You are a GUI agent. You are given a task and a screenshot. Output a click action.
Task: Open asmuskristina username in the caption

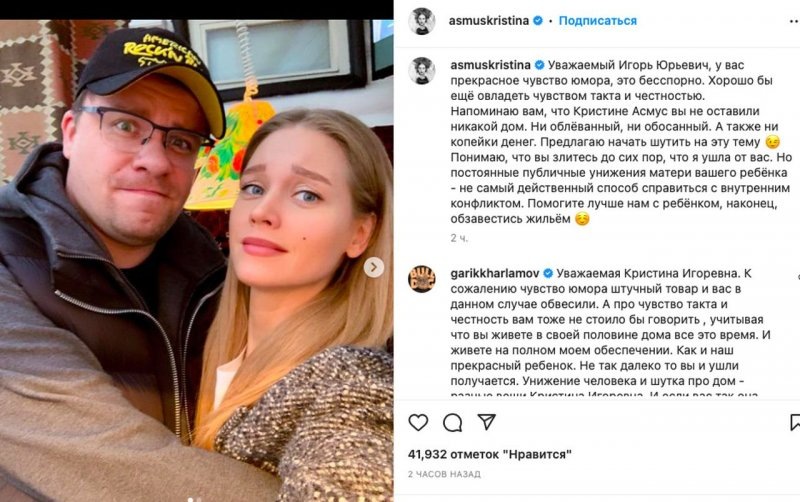[491, 65]
